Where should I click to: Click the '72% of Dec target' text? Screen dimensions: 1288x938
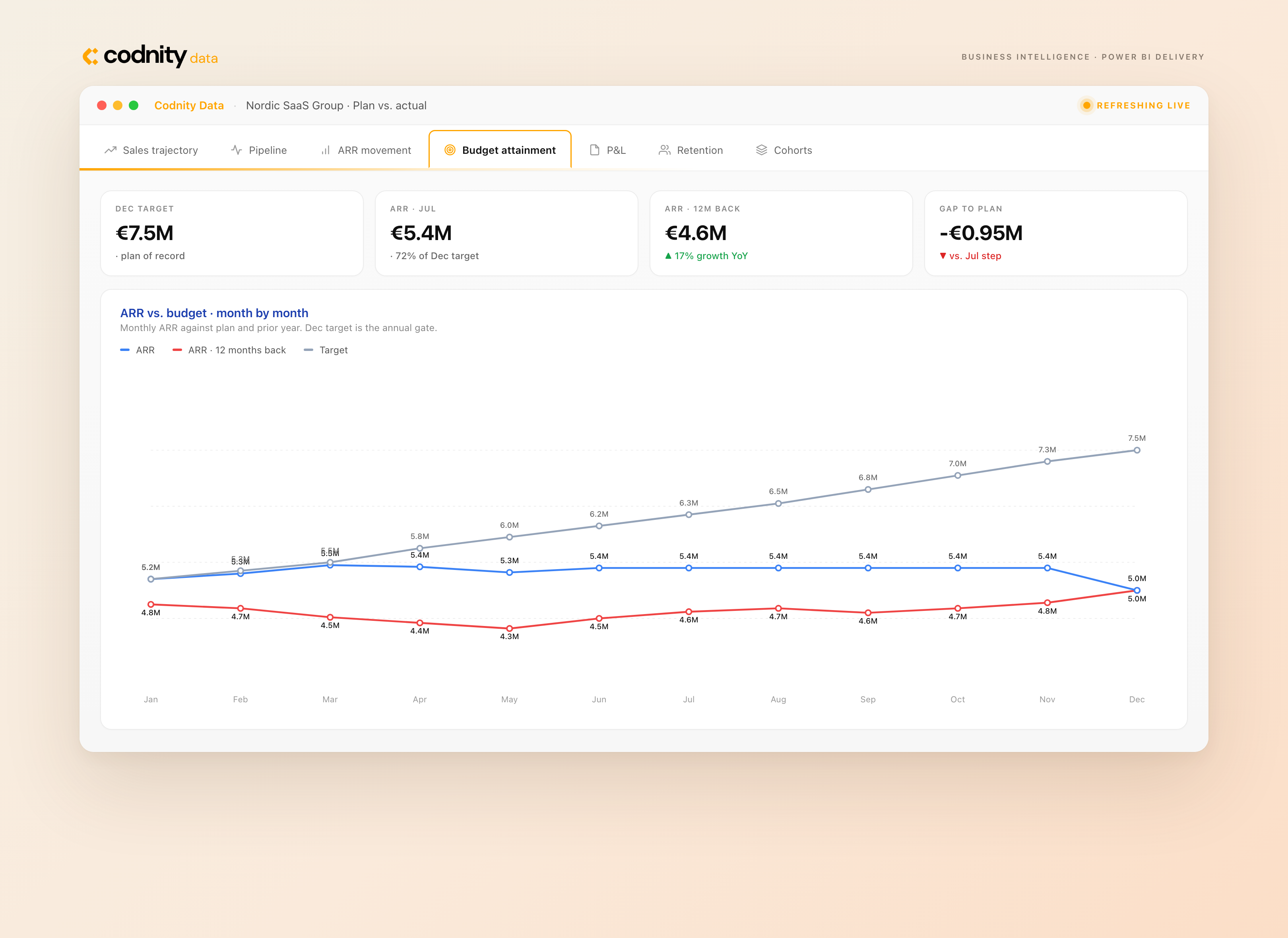click(437, 256)
